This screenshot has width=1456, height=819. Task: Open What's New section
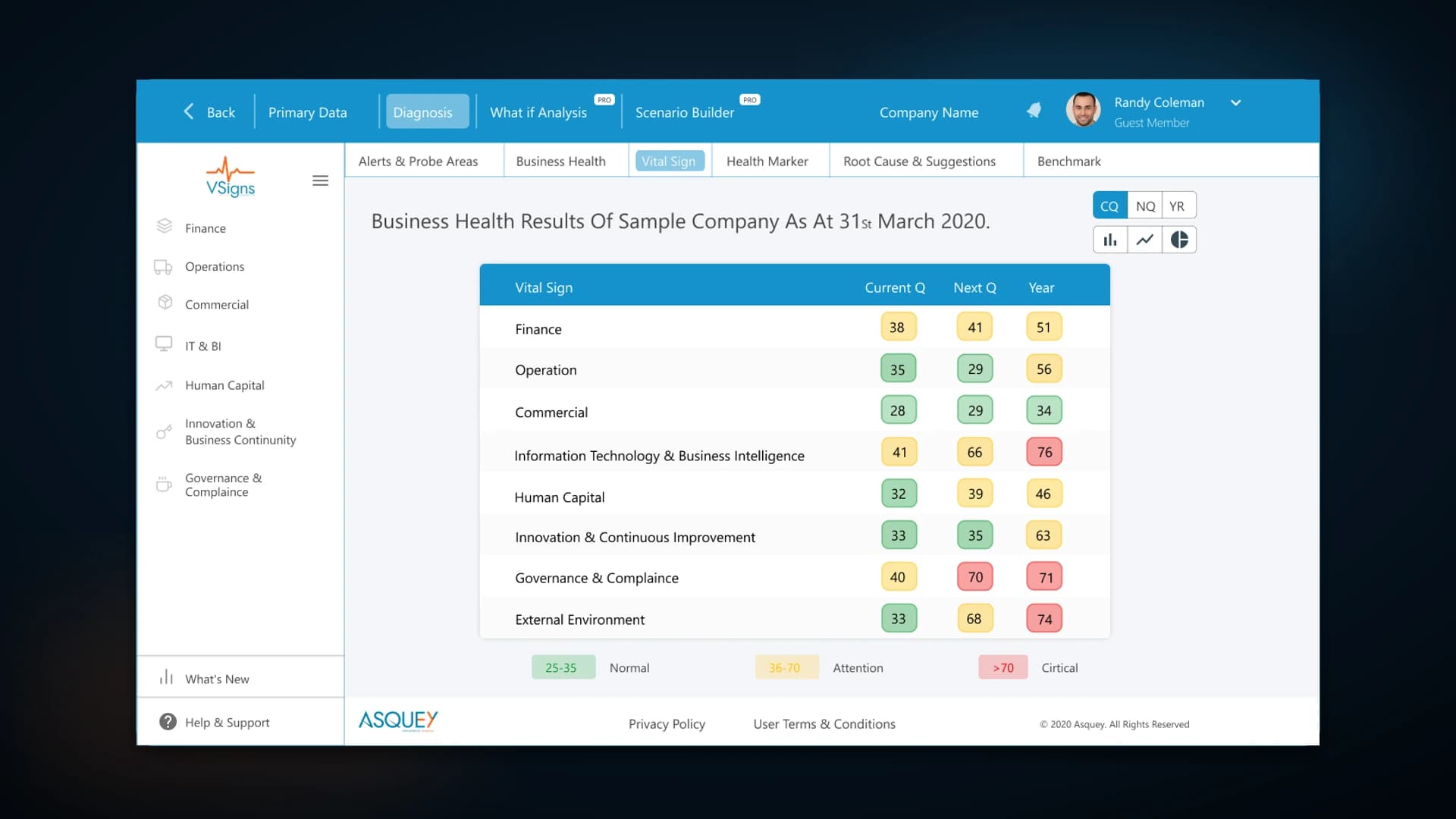click(217, 679)
